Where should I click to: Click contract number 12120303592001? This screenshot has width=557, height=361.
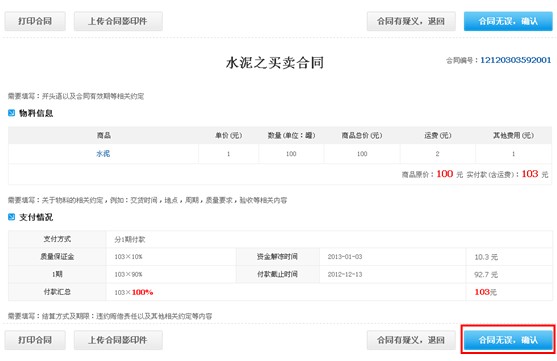pos(515,60)
